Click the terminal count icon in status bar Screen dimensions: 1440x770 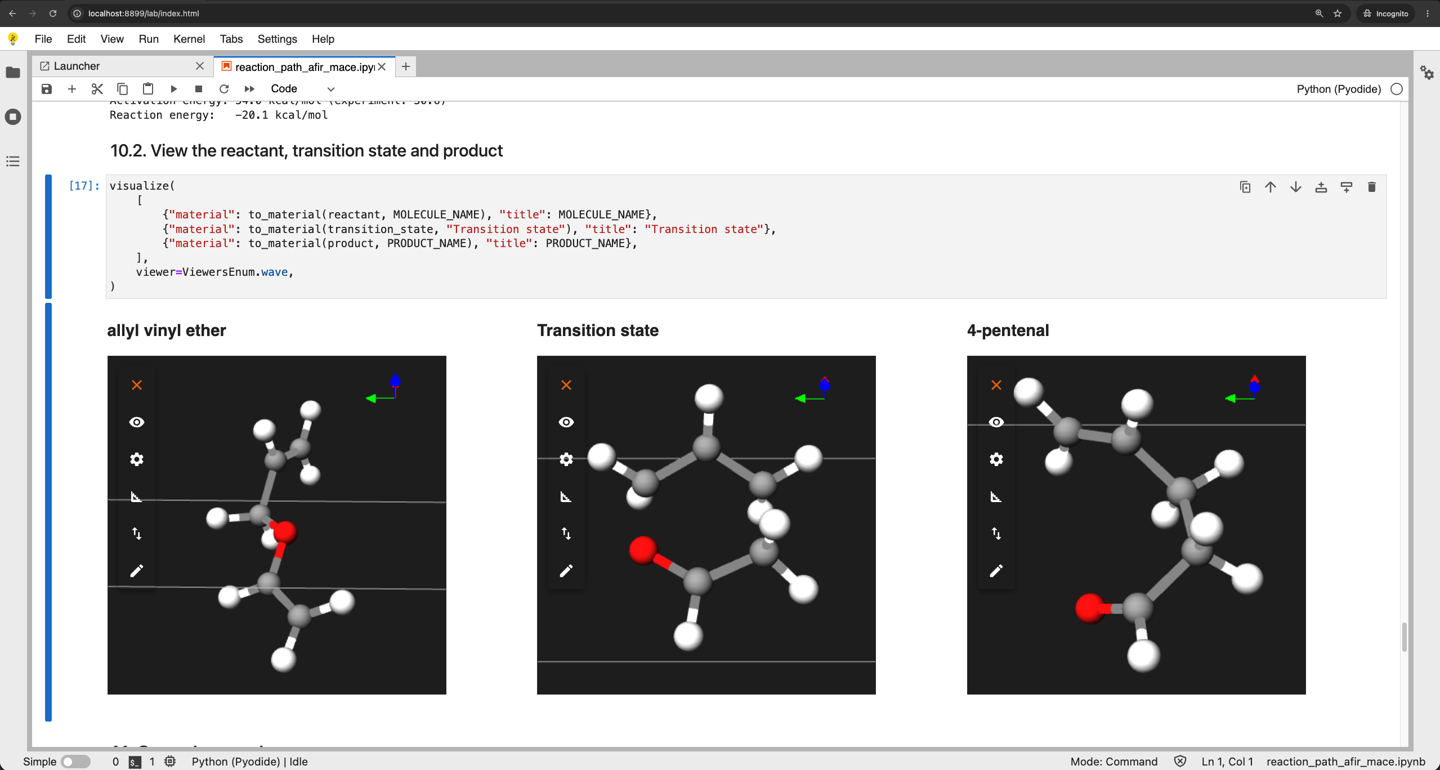pyautogui.click(x=135, y=762)
